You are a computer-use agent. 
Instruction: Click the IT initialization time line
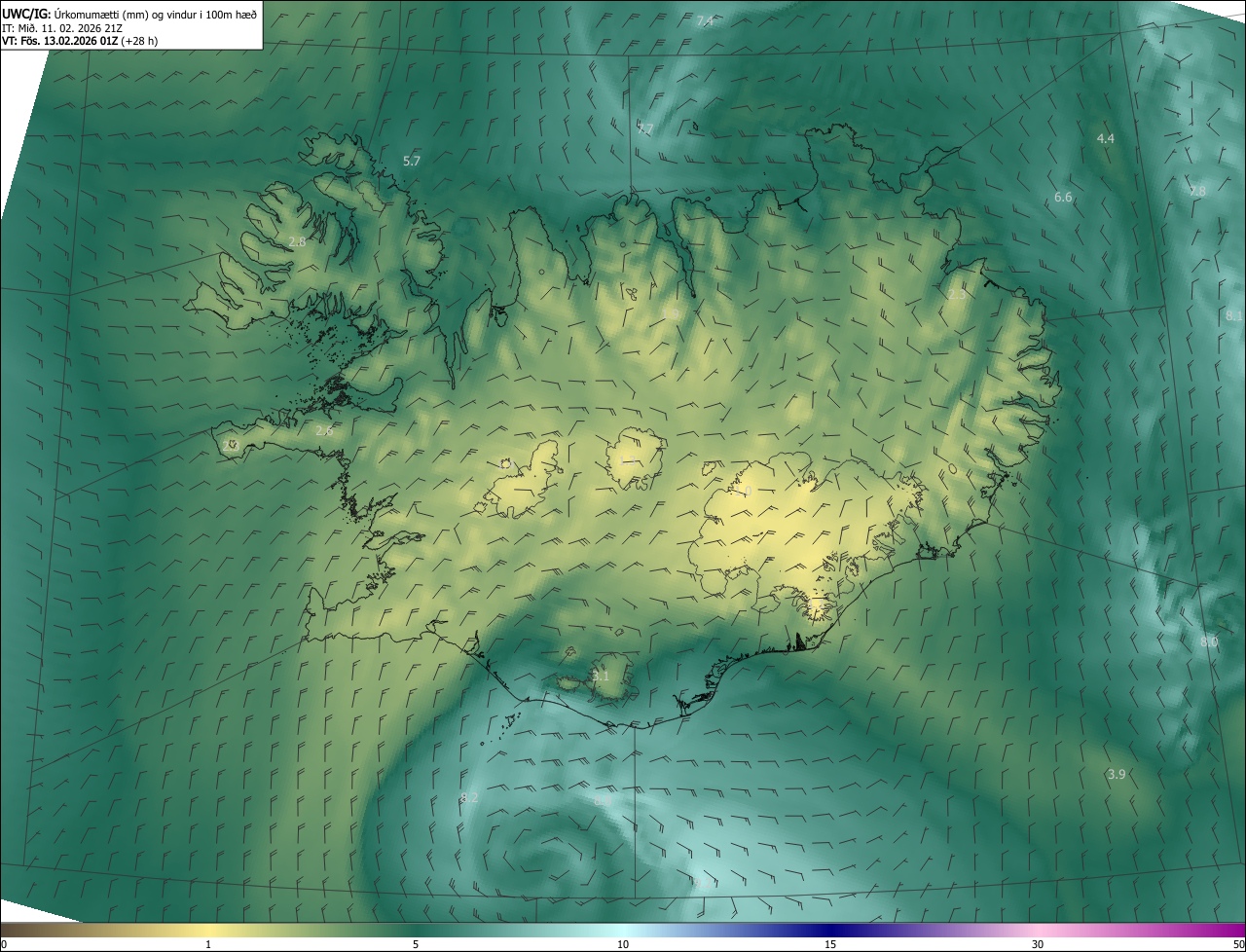coord(62,27)
